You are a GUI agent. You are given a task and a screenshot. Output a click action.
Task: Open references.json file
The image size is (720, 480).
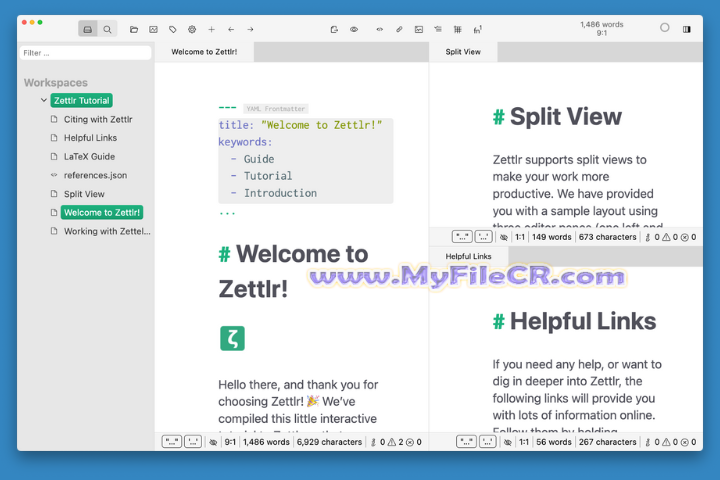[96, 175]
